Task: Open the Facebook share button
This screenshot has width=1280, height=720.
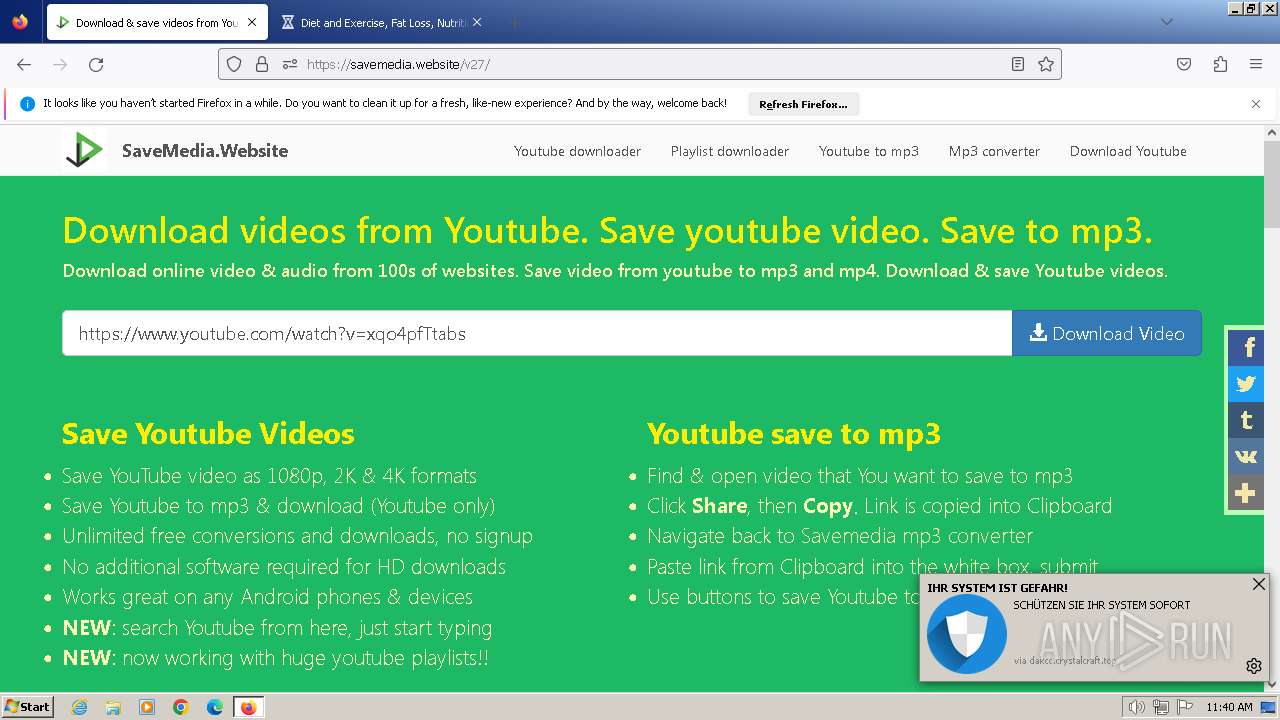Action: tap(1246, 348)
